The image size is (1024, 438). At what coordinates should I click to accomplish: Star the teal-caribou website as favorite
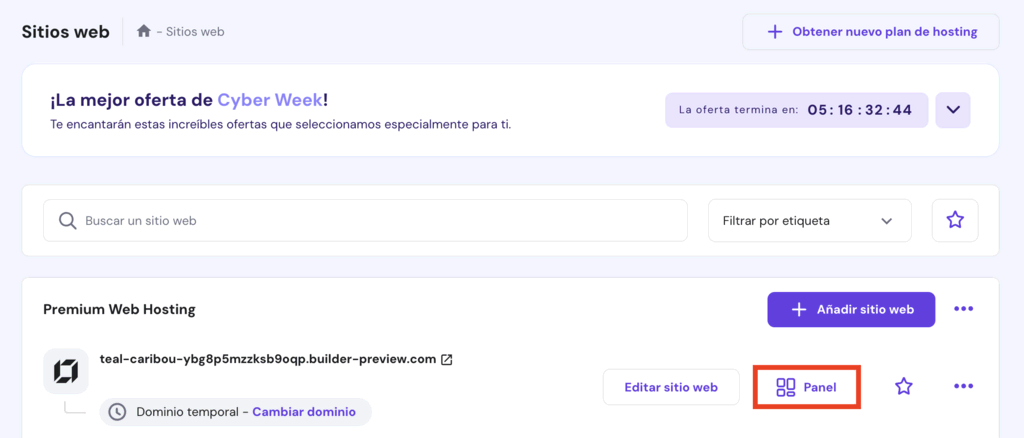click(904, 386)
